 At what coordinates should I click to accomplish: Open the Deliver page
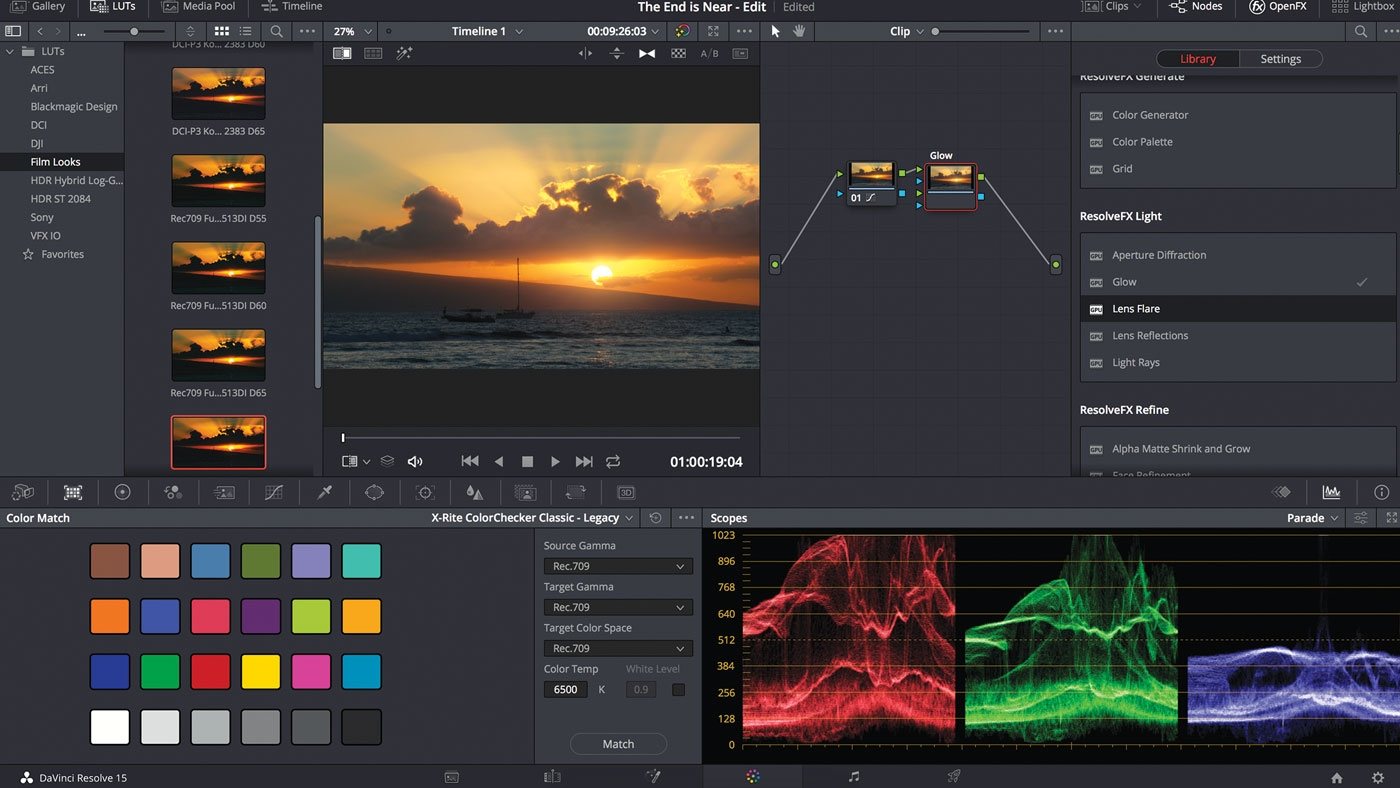(953, 777)
